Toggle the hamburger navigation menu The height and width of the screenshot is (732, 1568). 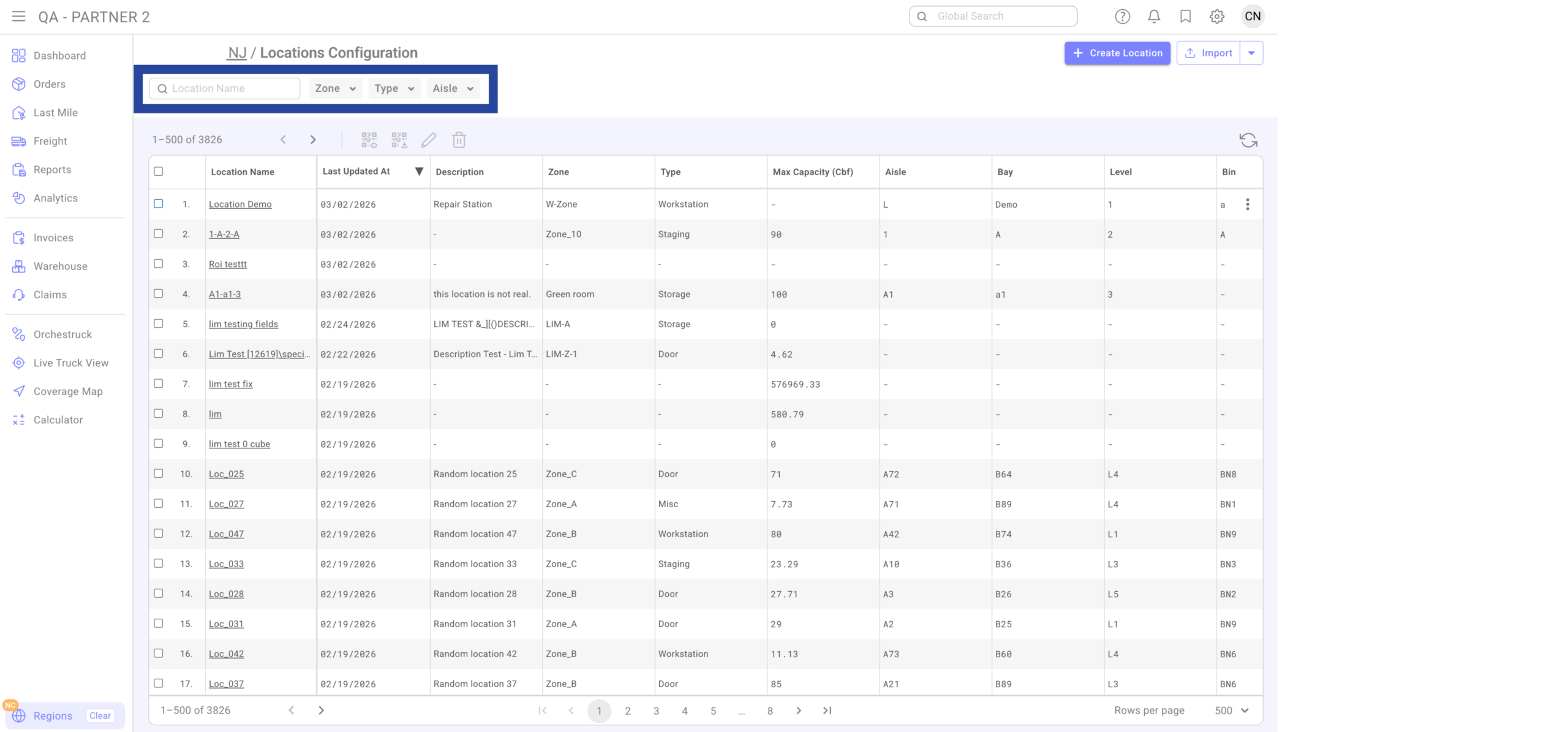[19, 17]
